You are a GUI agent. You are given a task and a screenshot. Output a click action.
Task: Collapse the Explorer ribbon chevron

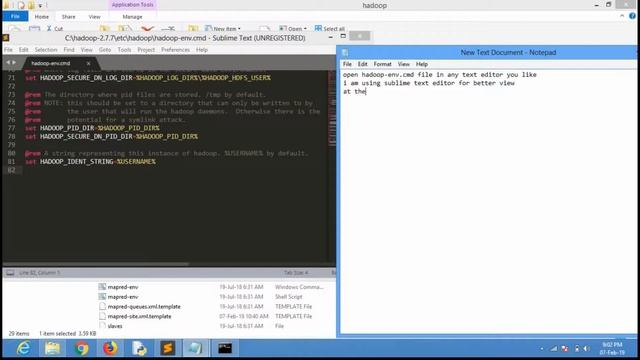(x=622, y=16)
